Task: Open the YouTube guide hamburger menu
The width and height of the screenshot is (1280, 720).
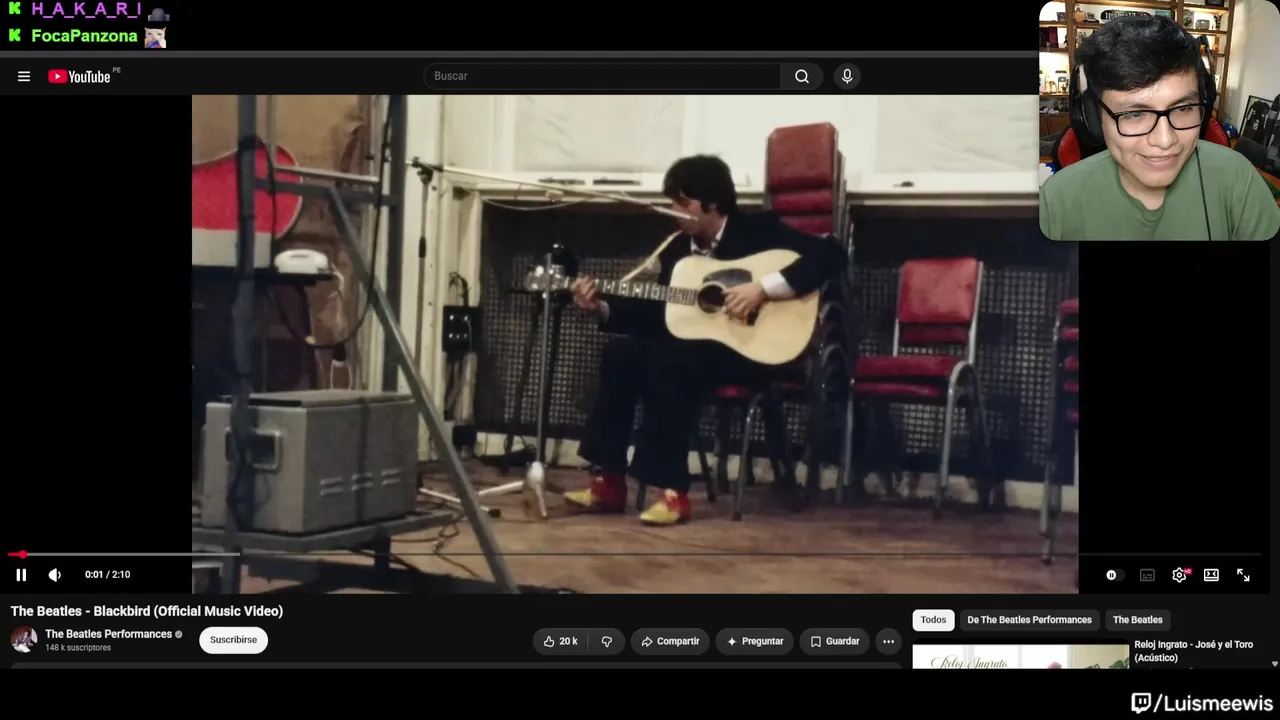Action: [24, 76]
